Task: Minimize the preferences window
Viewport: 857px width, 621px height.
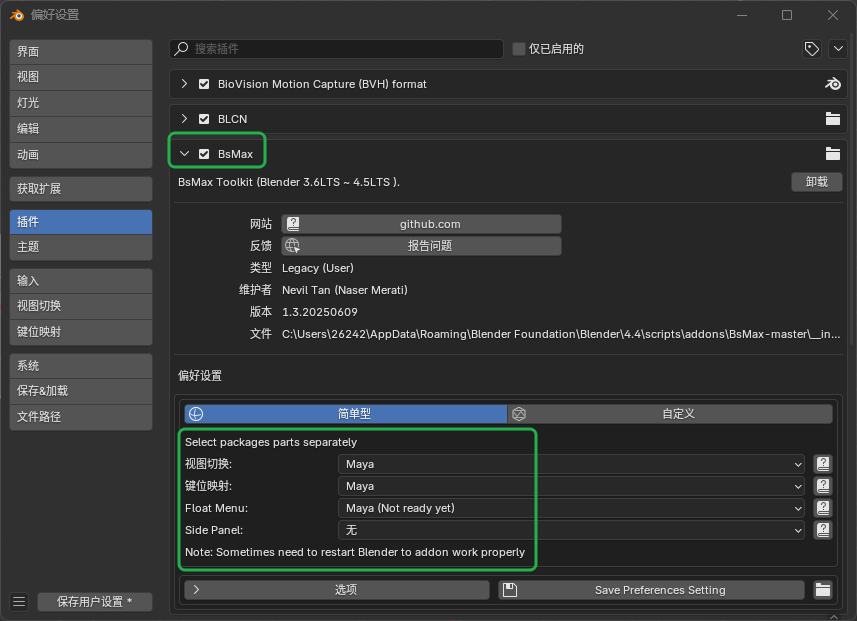Action: pos(742,15)
